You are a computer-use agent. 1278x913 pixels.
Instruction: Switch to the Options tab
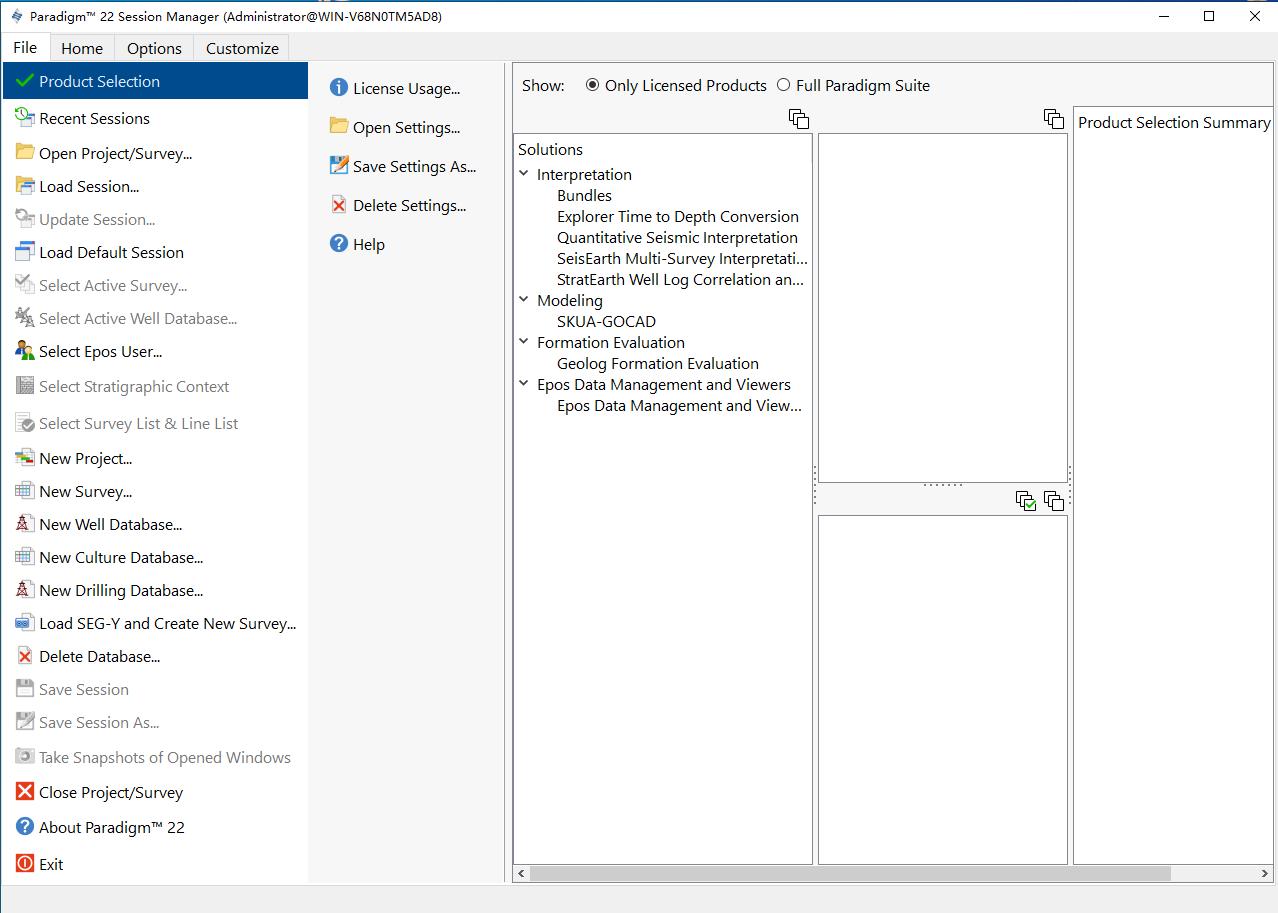pos(154,48)
